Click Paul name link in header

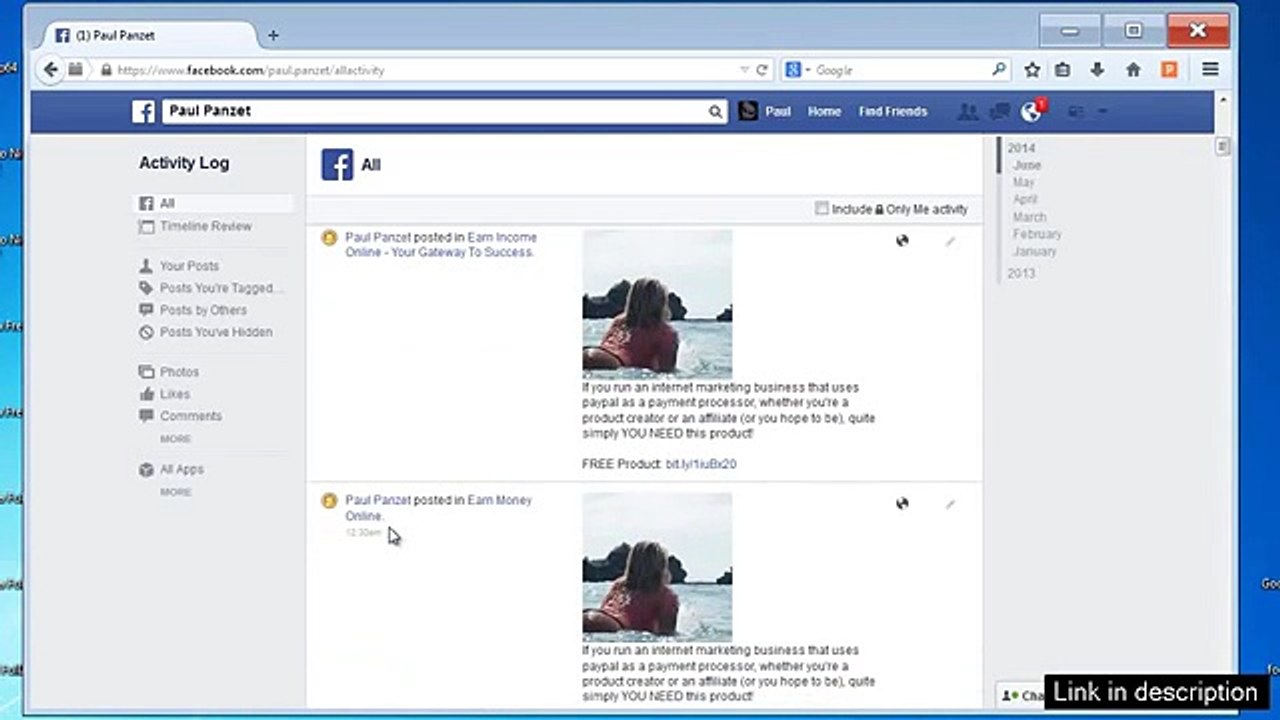click(x=778, y=112)
